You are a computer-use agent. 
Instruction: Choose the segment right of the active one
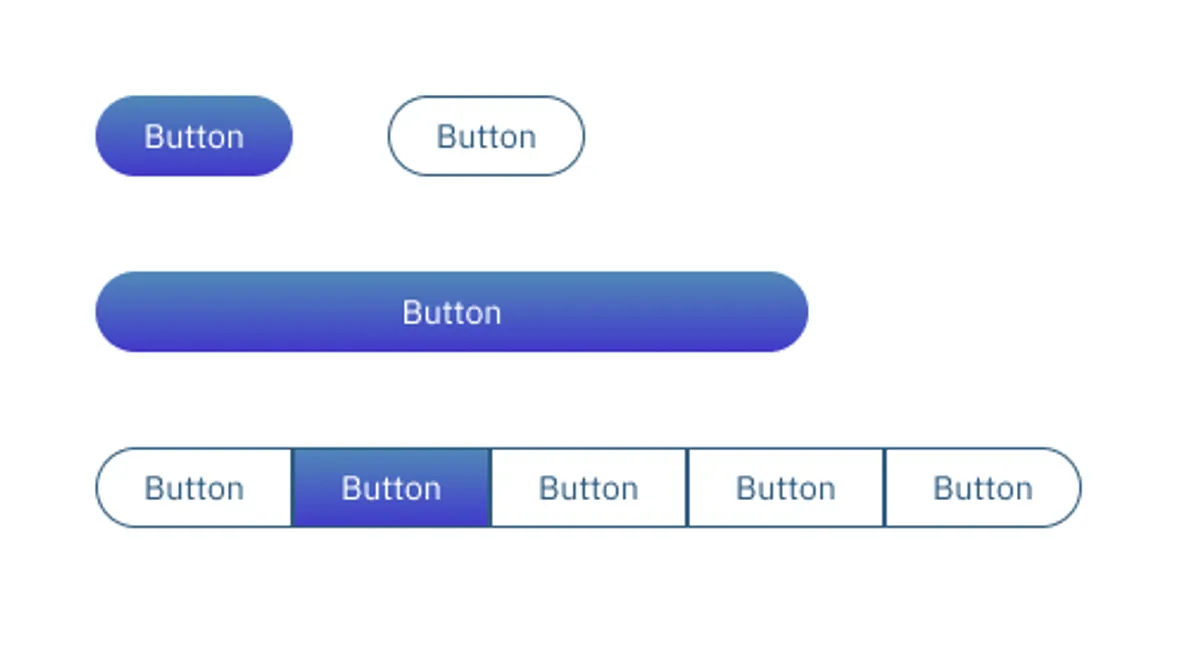588,487
